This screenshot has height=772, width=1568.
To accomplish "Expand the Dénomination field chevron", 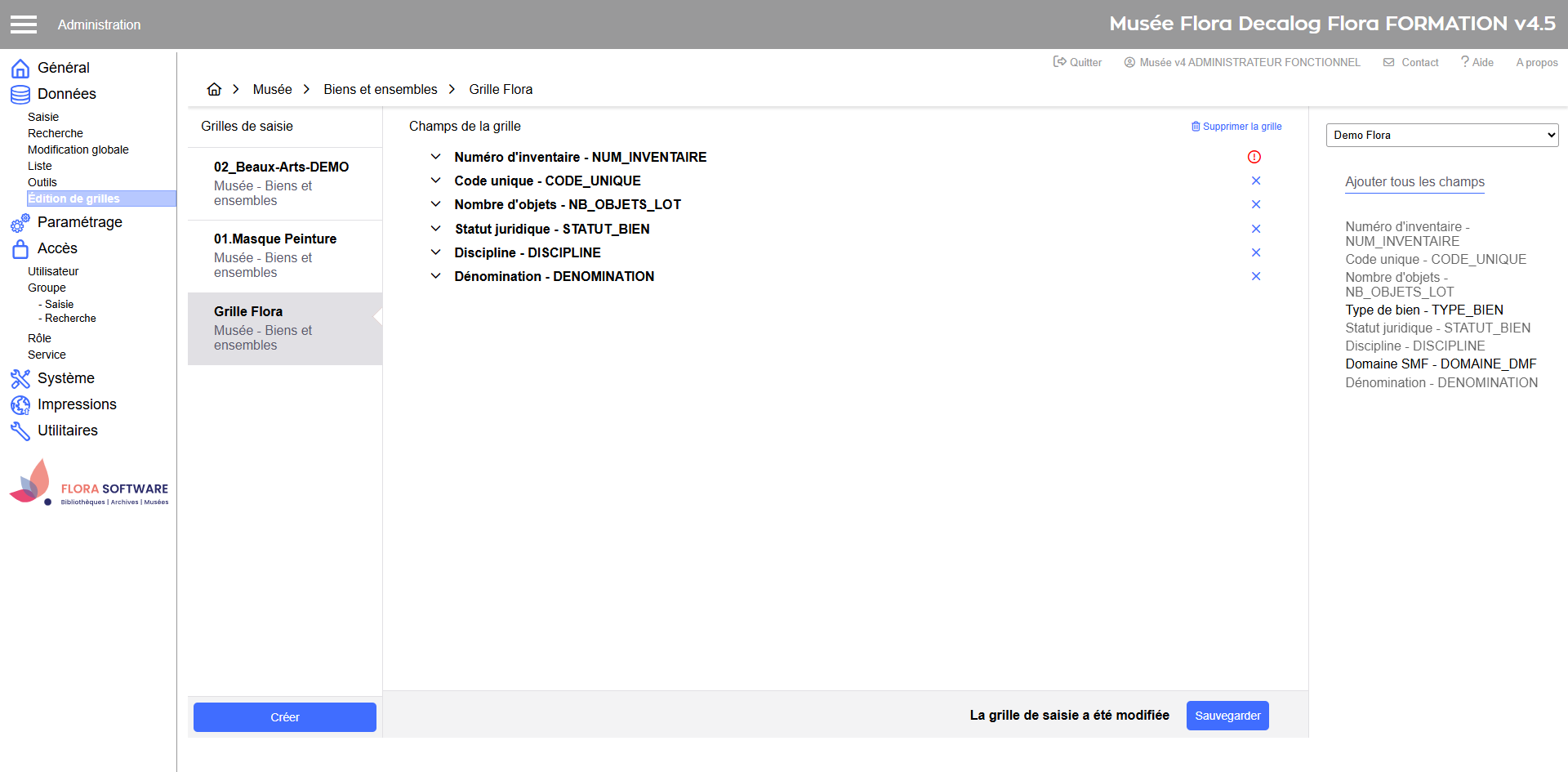I will [x=436, y=276].
